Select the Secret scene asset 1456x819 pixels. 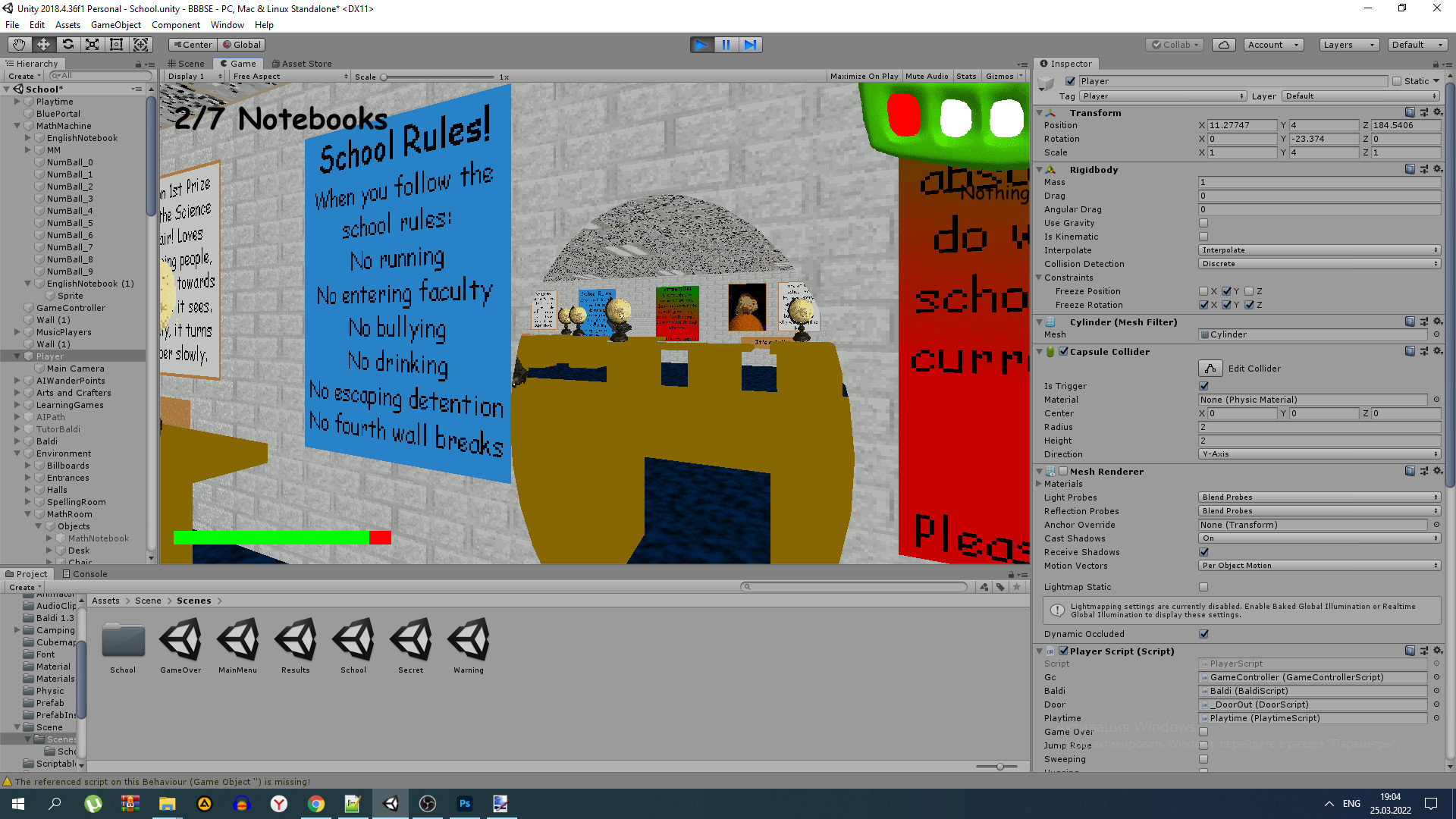pyautogui.click(x=411, y=646)
